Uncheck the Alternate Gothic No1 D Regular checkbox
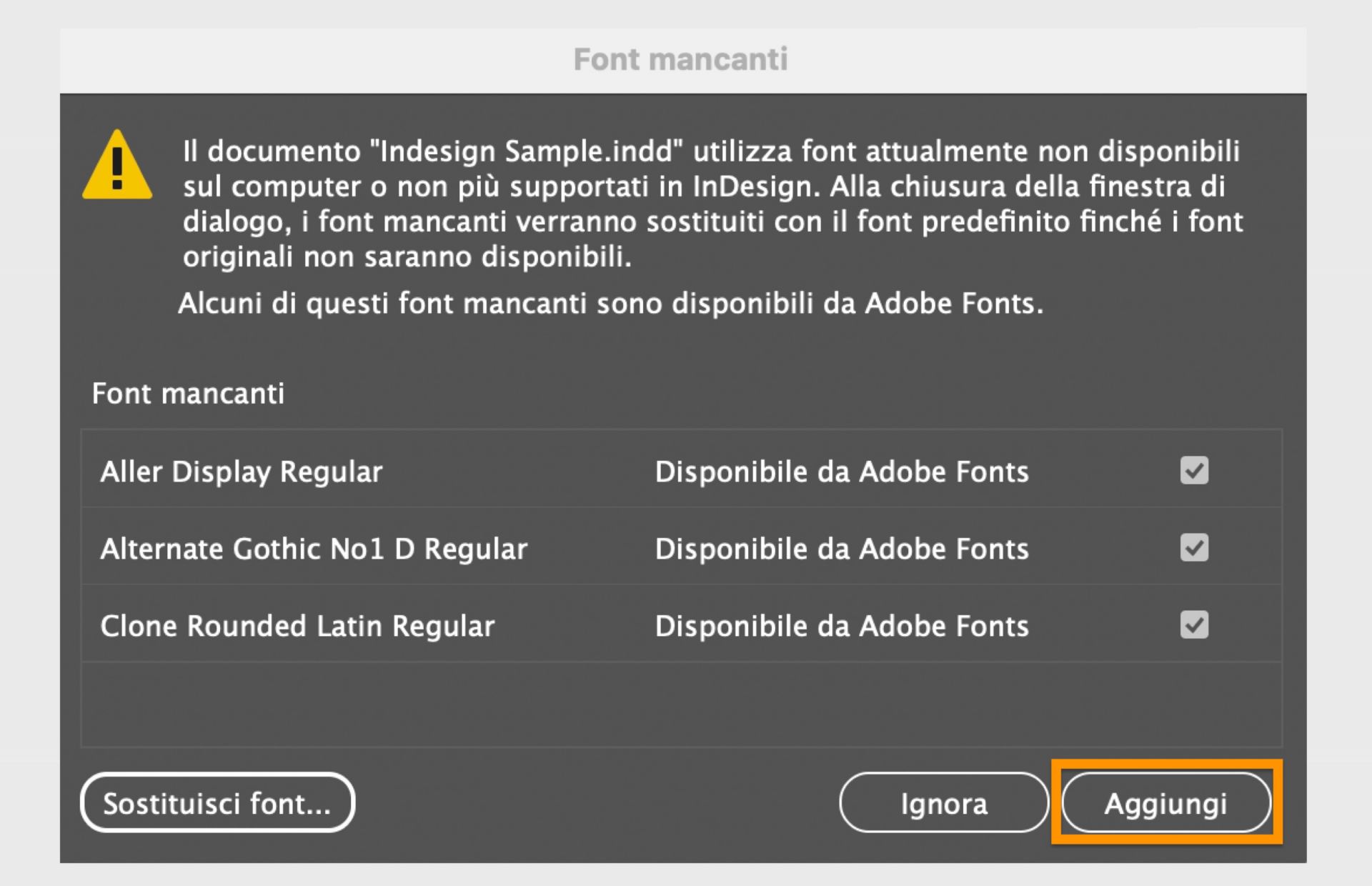 pos(1194,548)
